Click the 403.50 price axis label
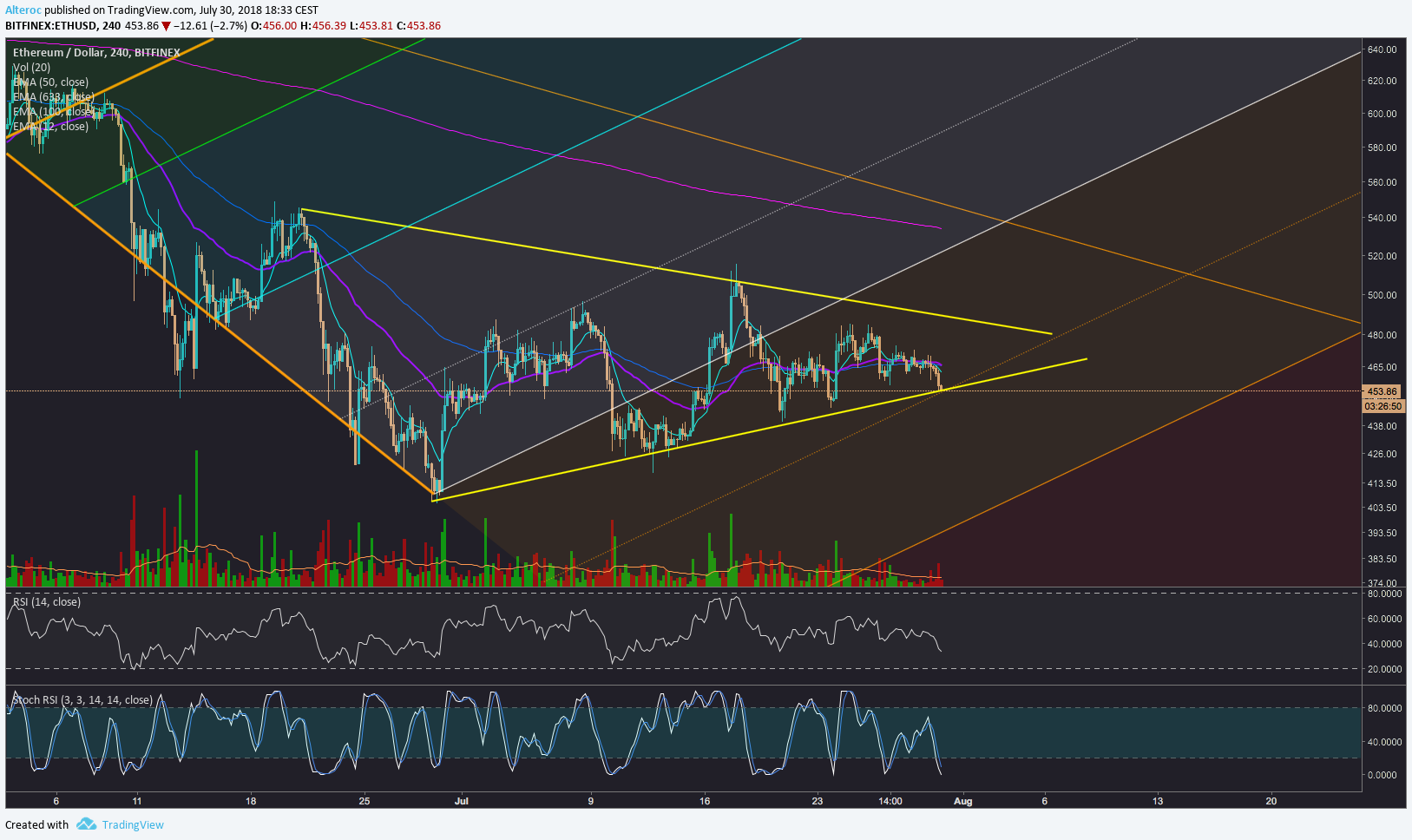Viewport: 1412px width, 840px height. [1382, 508]
